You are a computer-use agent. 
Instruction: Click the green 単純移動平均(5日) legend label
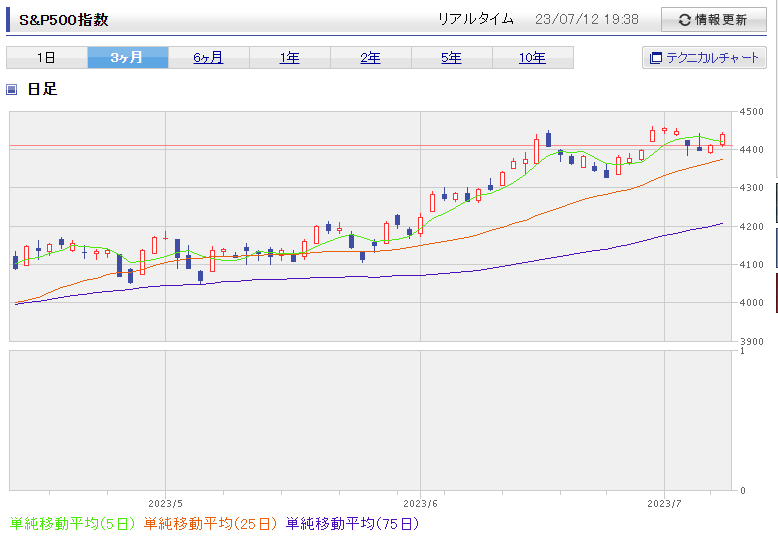(x=74, y=523)
